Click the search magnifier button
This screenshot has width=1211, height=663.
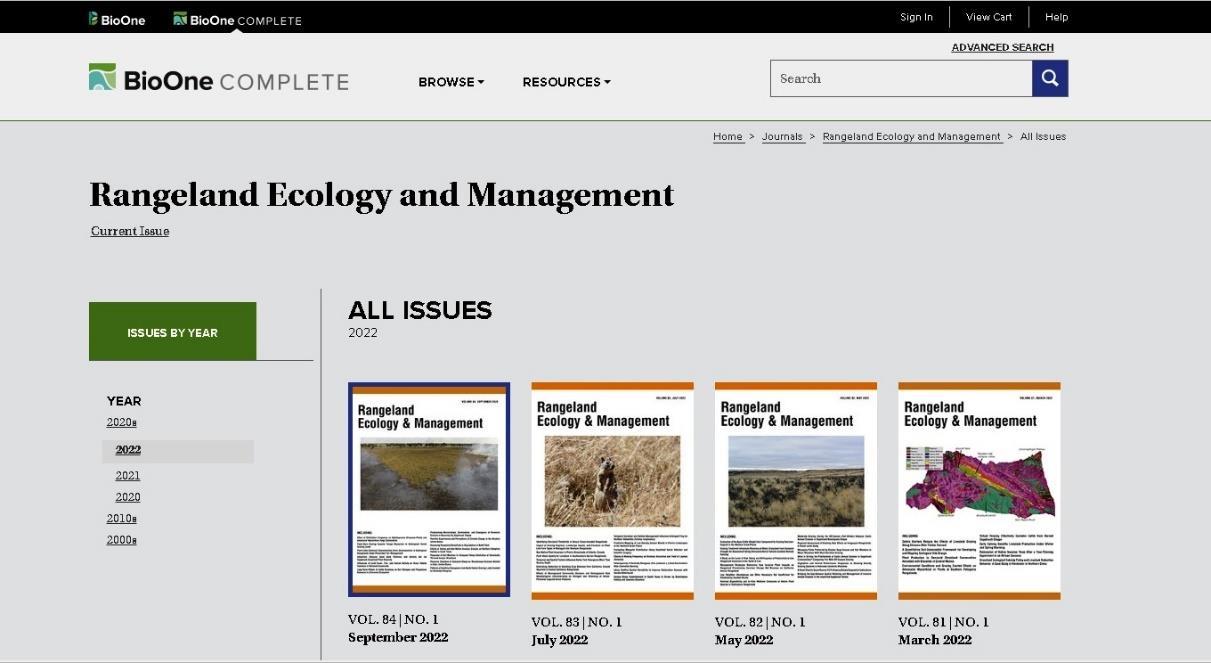(x=1050, y=78)
